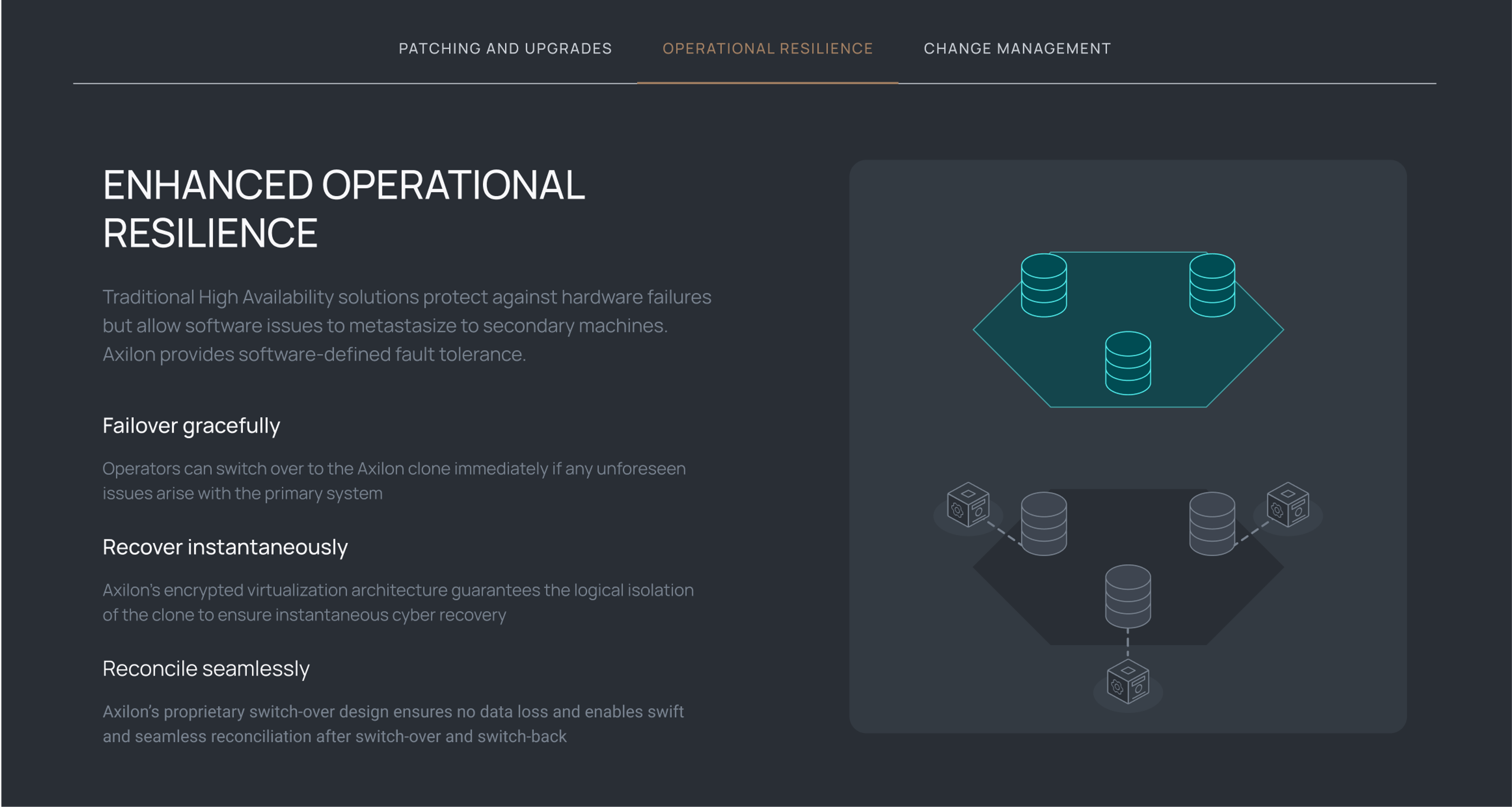The image size is (1512, 807).
Task: Click the Enhanced Operational Resilience heading
Action: pos(344,209)
